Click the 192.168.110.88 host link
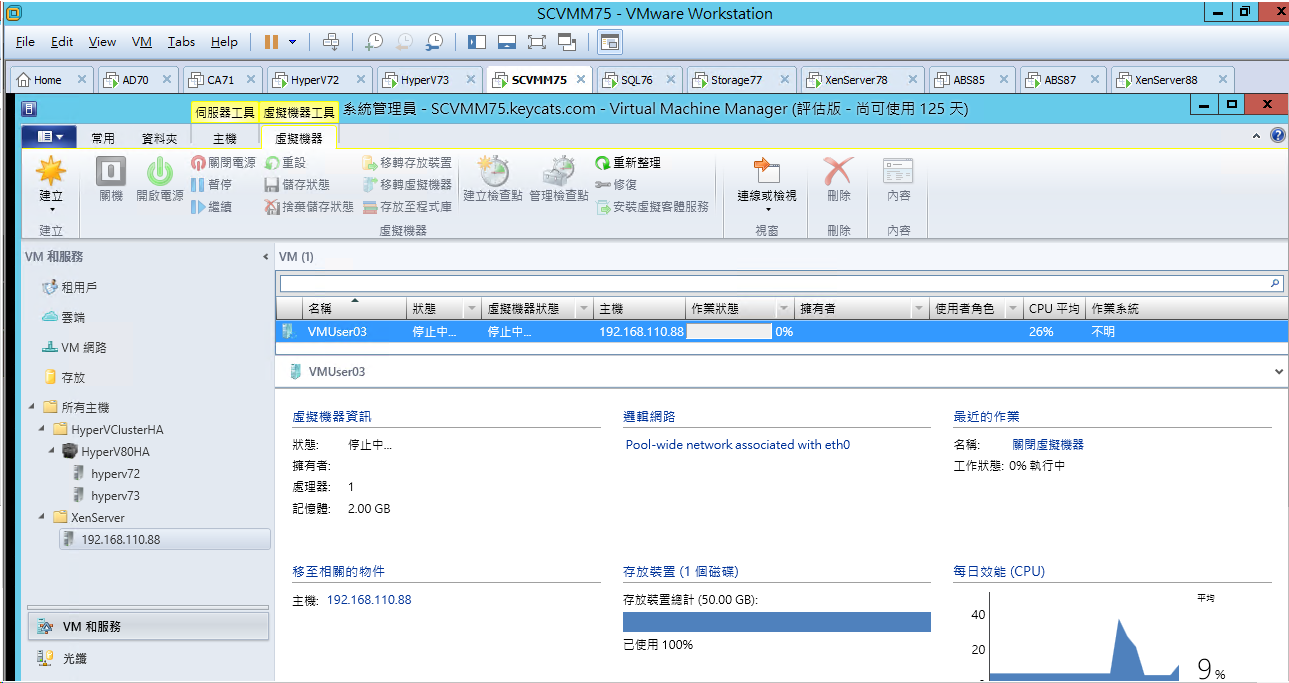The height and width of the screenshot is (683, 1289). 369,600
